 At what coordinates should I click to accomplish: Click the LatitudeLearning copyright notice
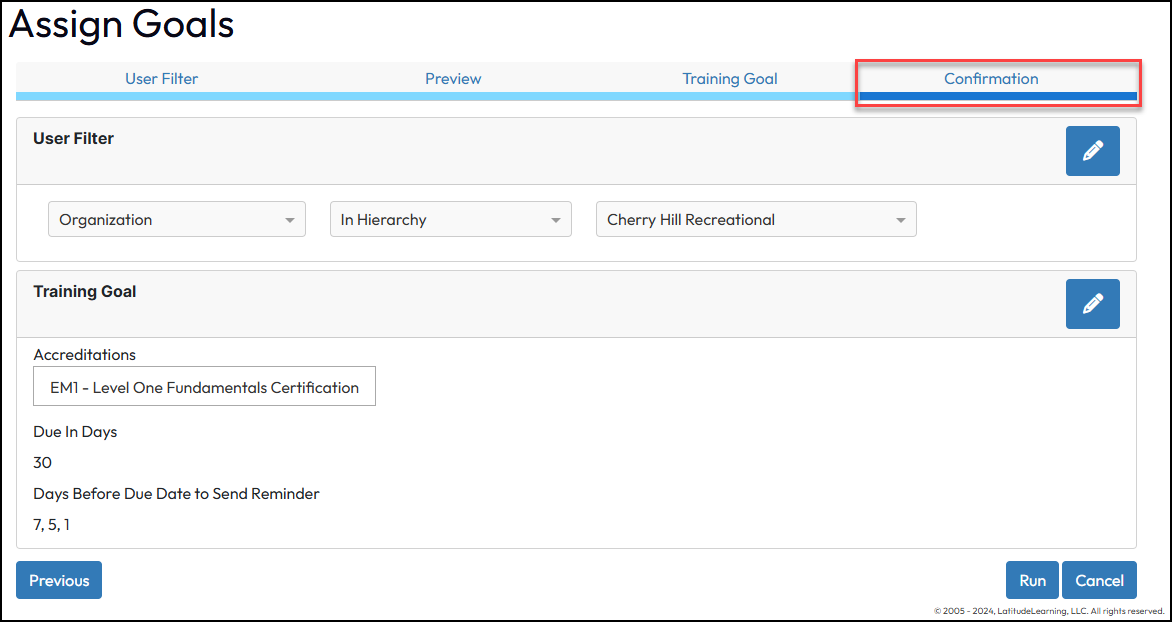(1048, 611)
